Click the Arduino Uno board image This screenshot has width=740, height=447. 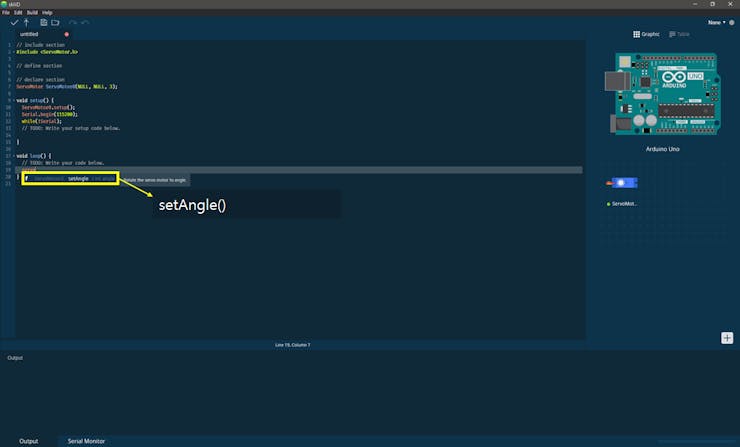click(x=663, y=93)
